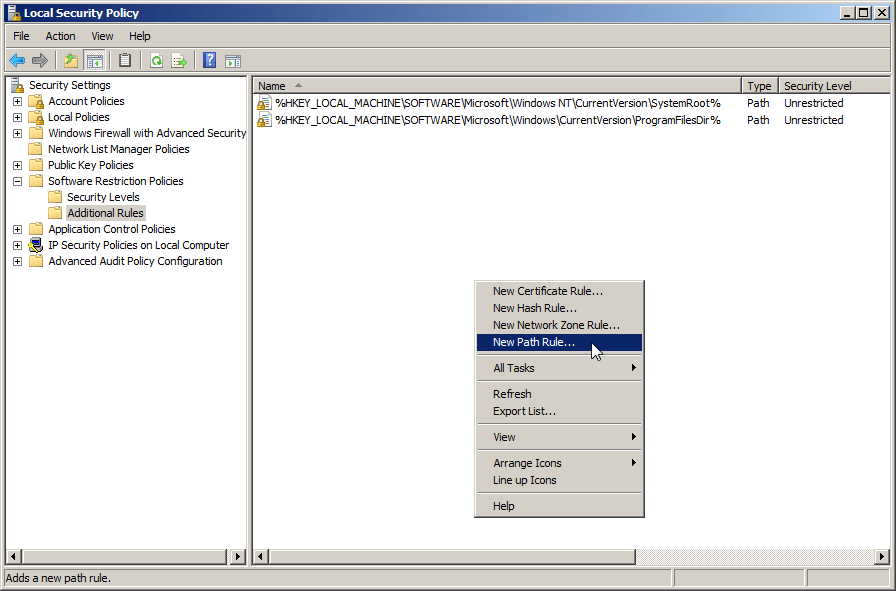Click the Local Security Policy title bar icon
The width and height of the screenshot is (896, 591).
tap(14, 13)
